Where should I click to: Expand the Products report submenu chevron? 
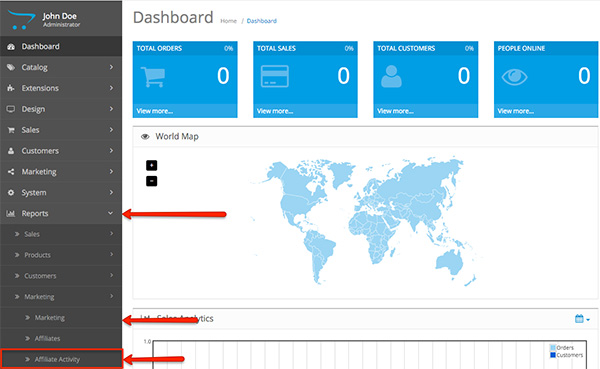111,255
